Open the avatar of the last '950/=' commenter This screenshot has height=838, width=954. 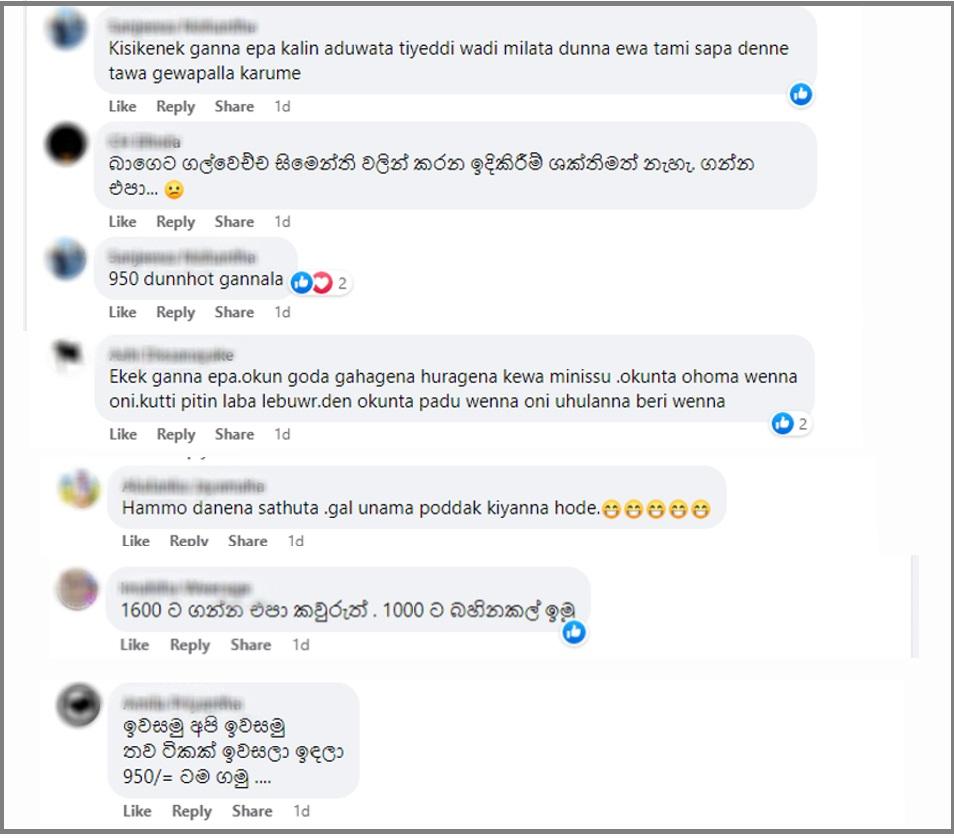[x=78, y=705]
